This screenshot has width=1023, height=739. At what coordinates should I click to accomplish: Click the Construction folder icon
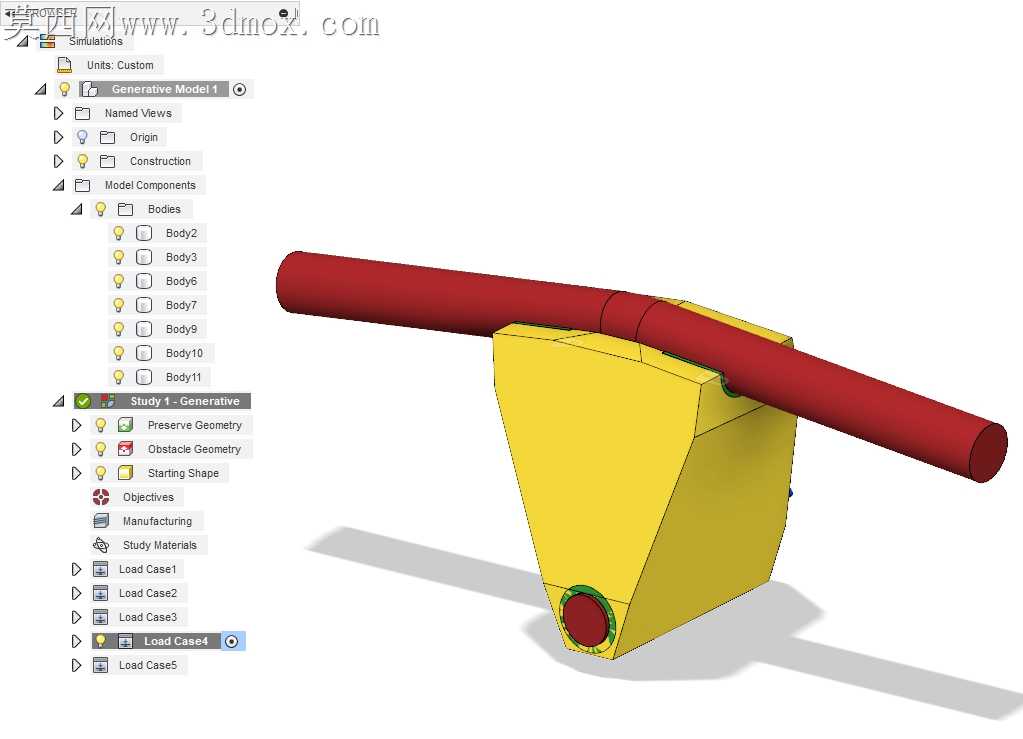108,161
